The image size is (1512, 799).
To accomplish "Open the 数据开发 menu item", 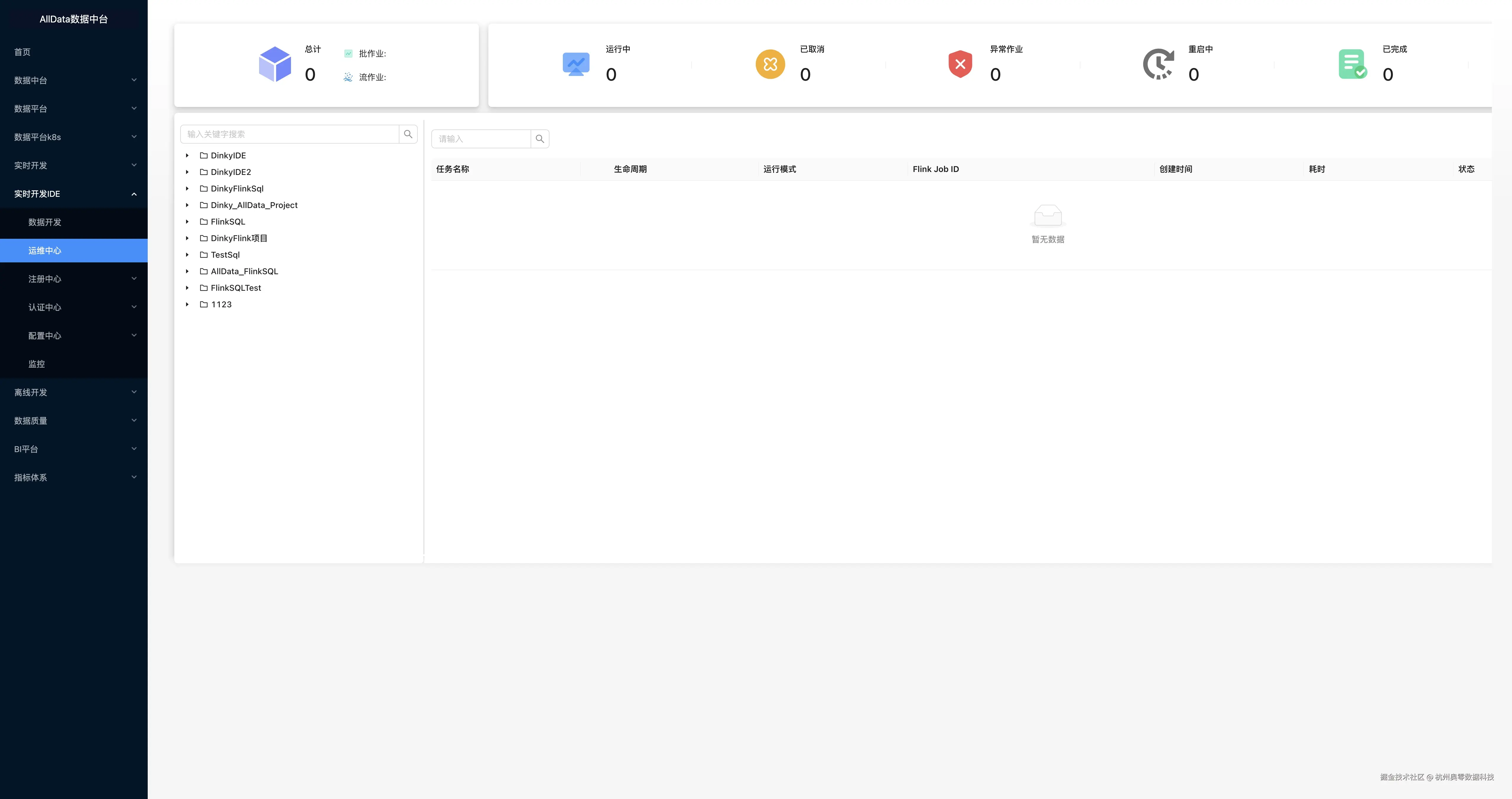I will [x=45, y=222].
